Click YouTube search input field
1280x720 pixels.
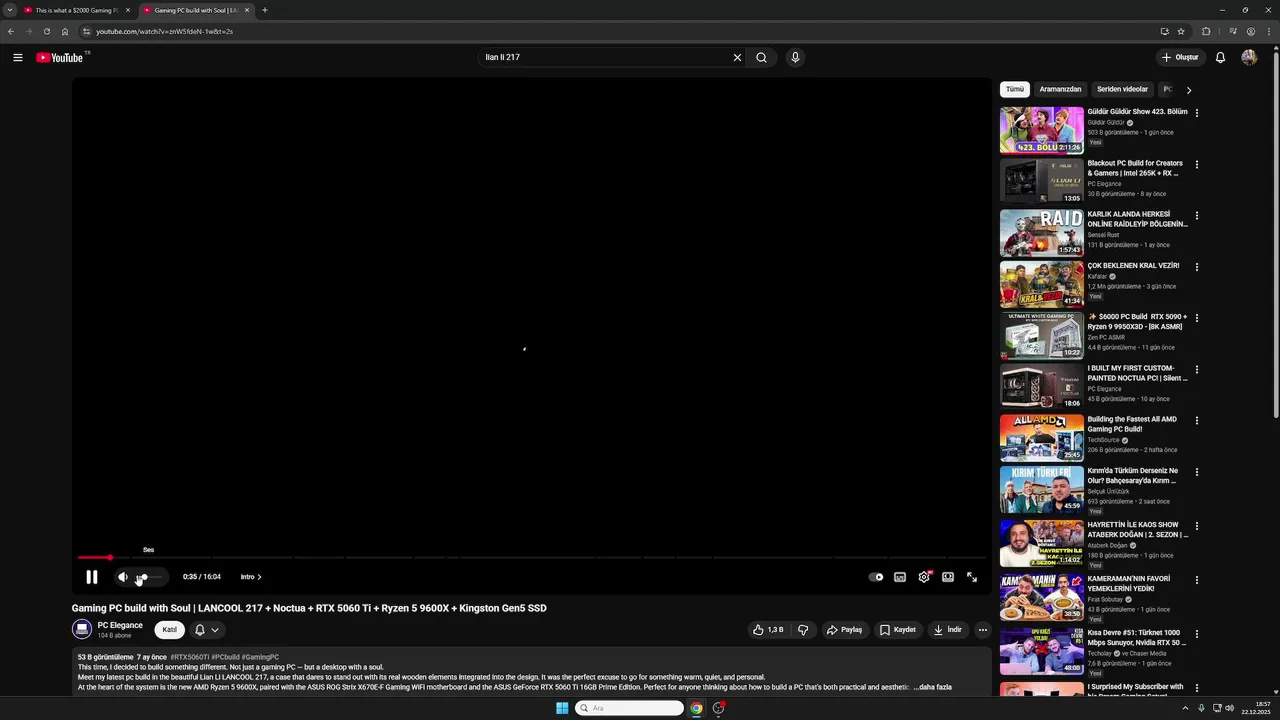604,57
